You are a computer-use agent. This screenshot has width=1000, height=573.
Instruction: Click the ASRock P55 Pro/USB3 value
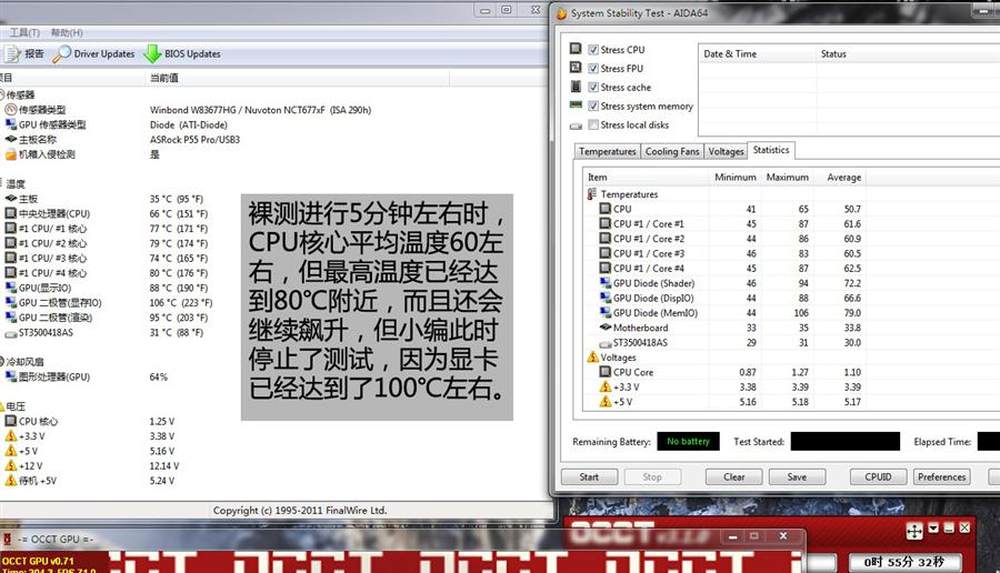click(195, 139)
